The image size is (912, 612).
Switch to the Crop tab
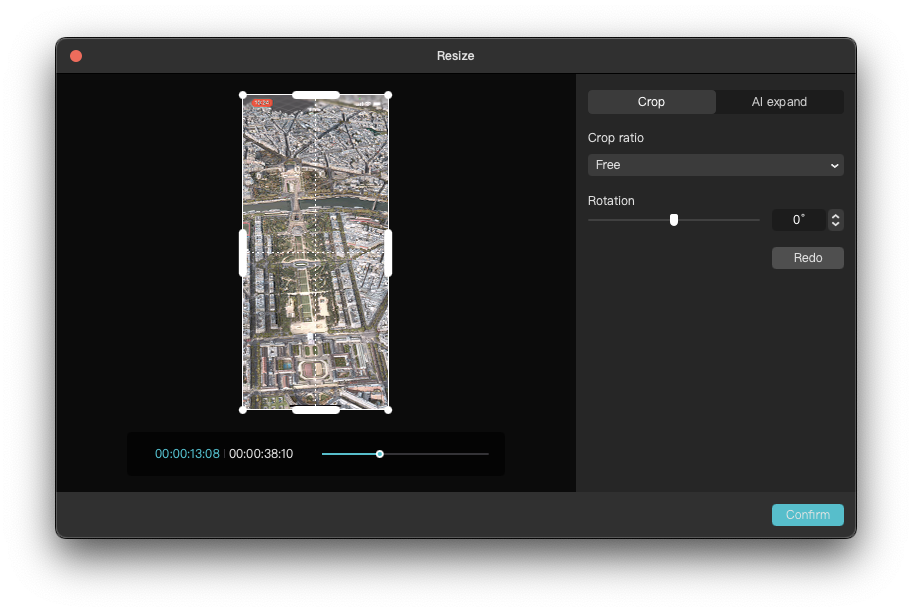click(651, 102)
